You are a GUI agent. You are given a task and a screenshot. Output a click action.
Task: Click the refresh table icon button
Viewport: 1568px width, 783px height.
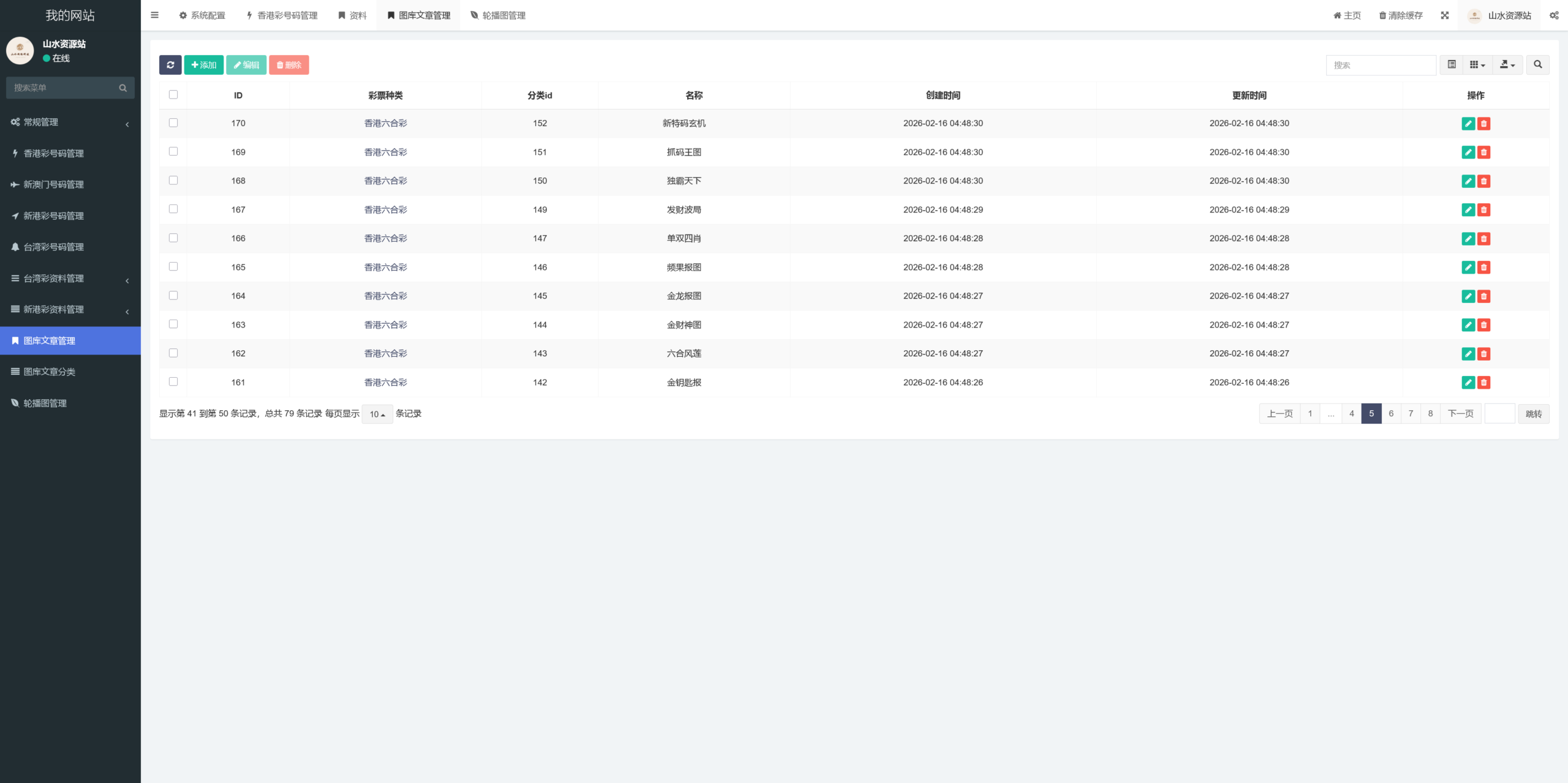170,65
